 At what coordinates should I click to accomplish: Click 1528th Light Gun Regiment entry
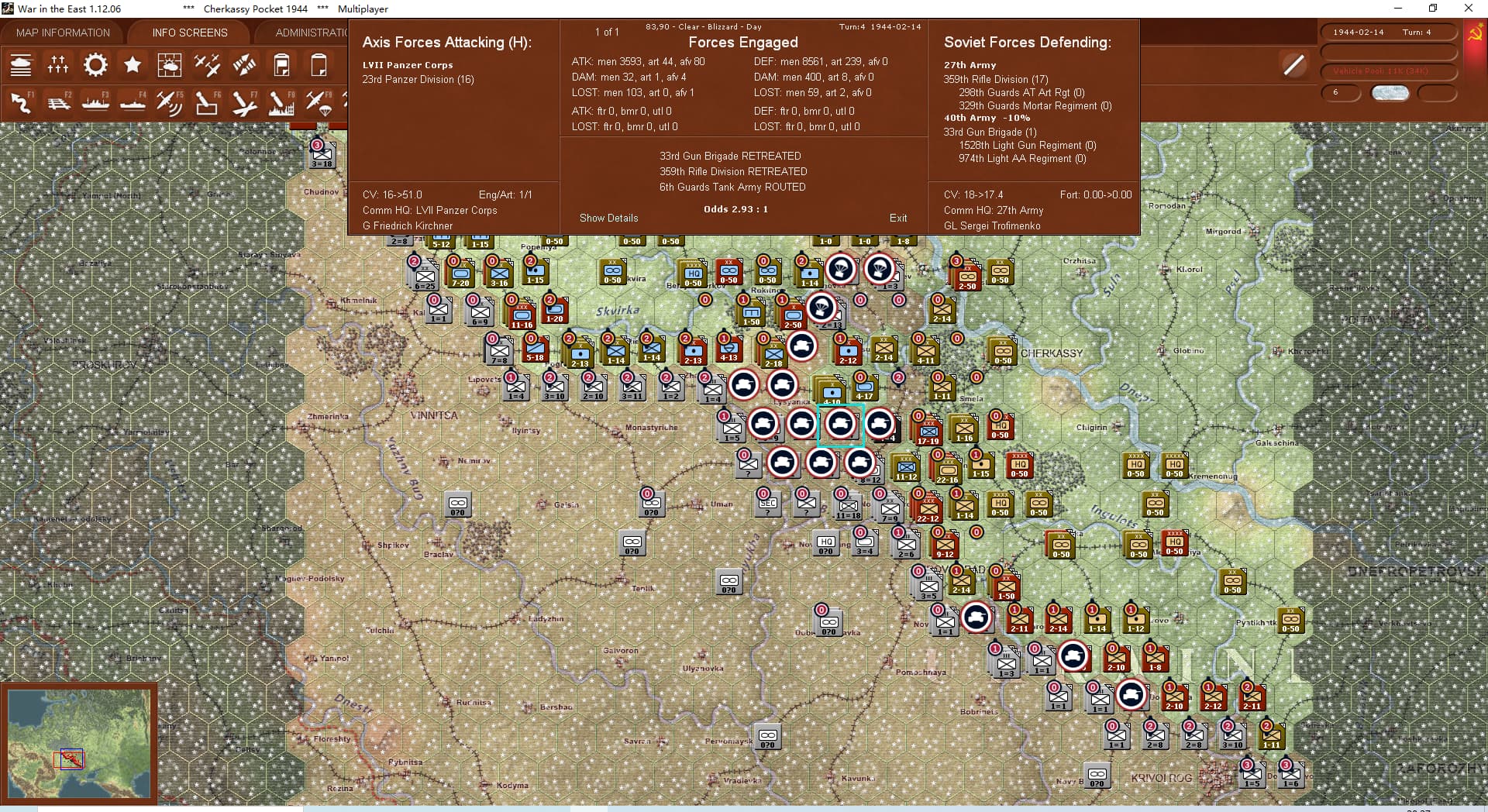1027,145
